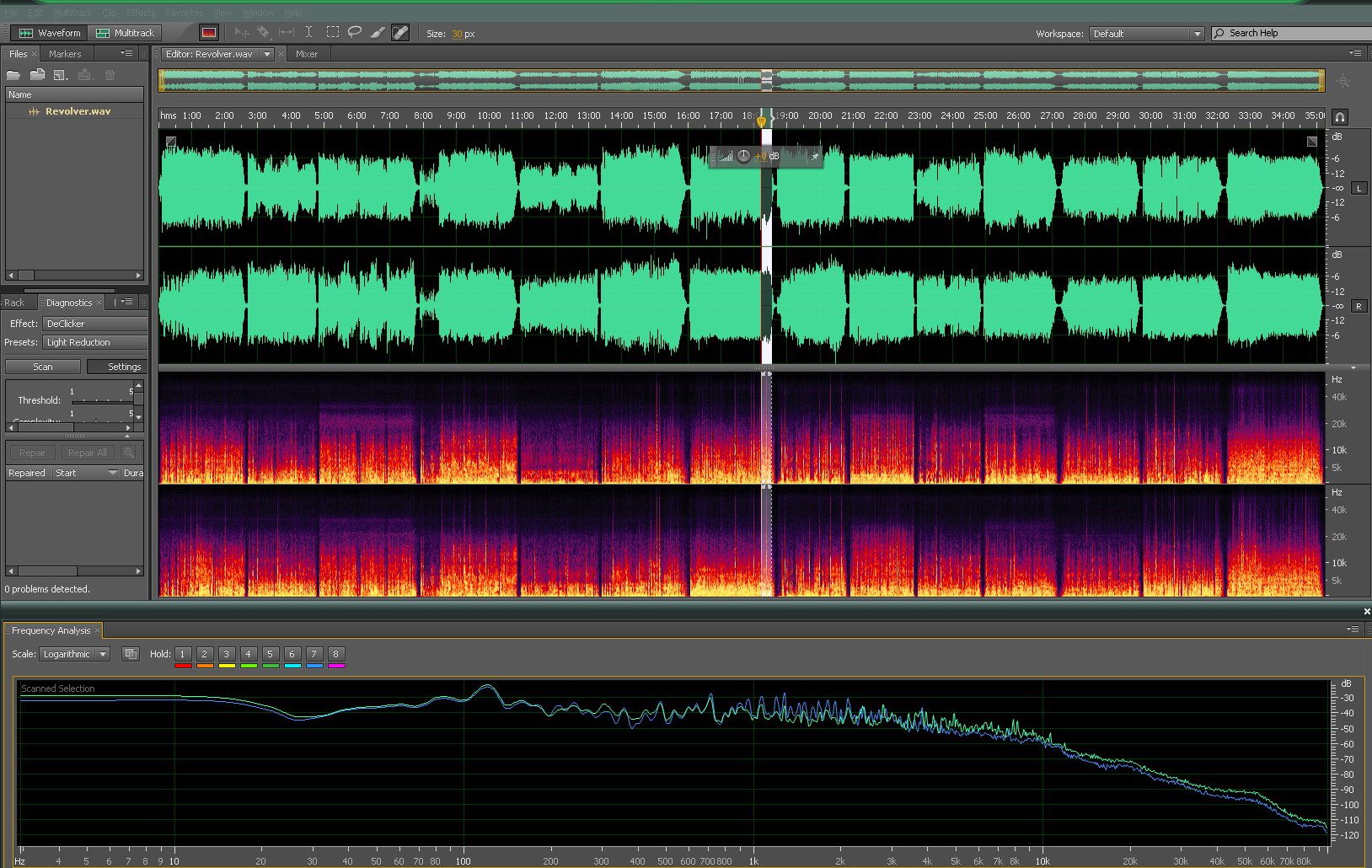Toggle the left channel L button
The image size is (1372, 868).
tap(1359, 188)
